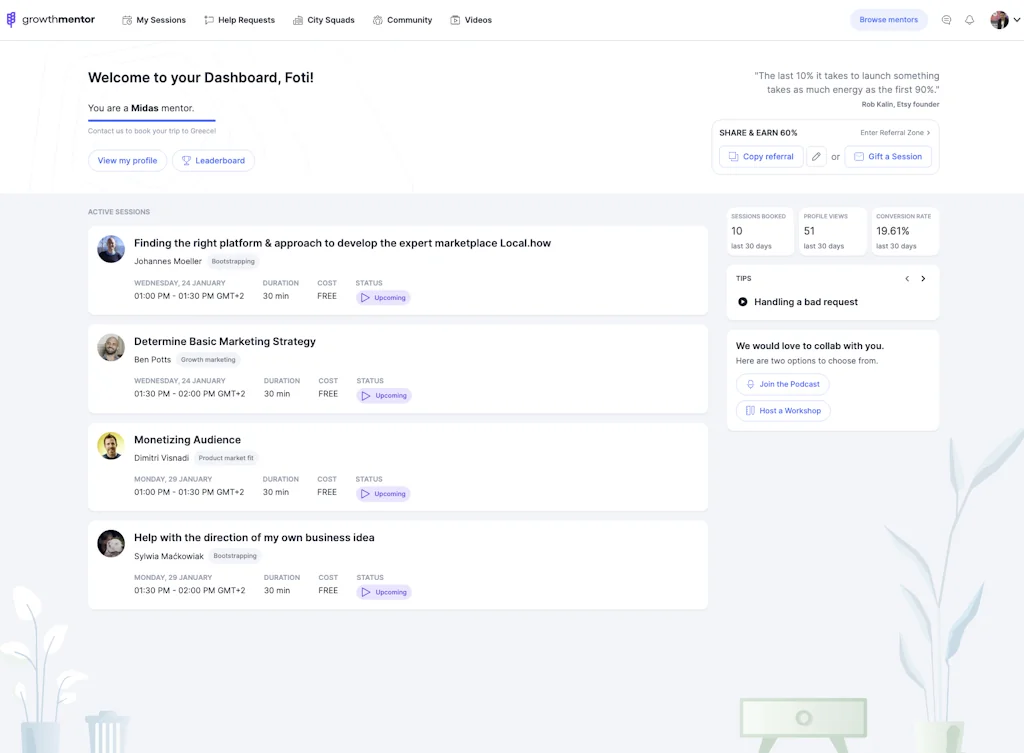This screenshot has height=753, width=1024.
Task: Open the My Sessions menu item
Action: point(154,19)
